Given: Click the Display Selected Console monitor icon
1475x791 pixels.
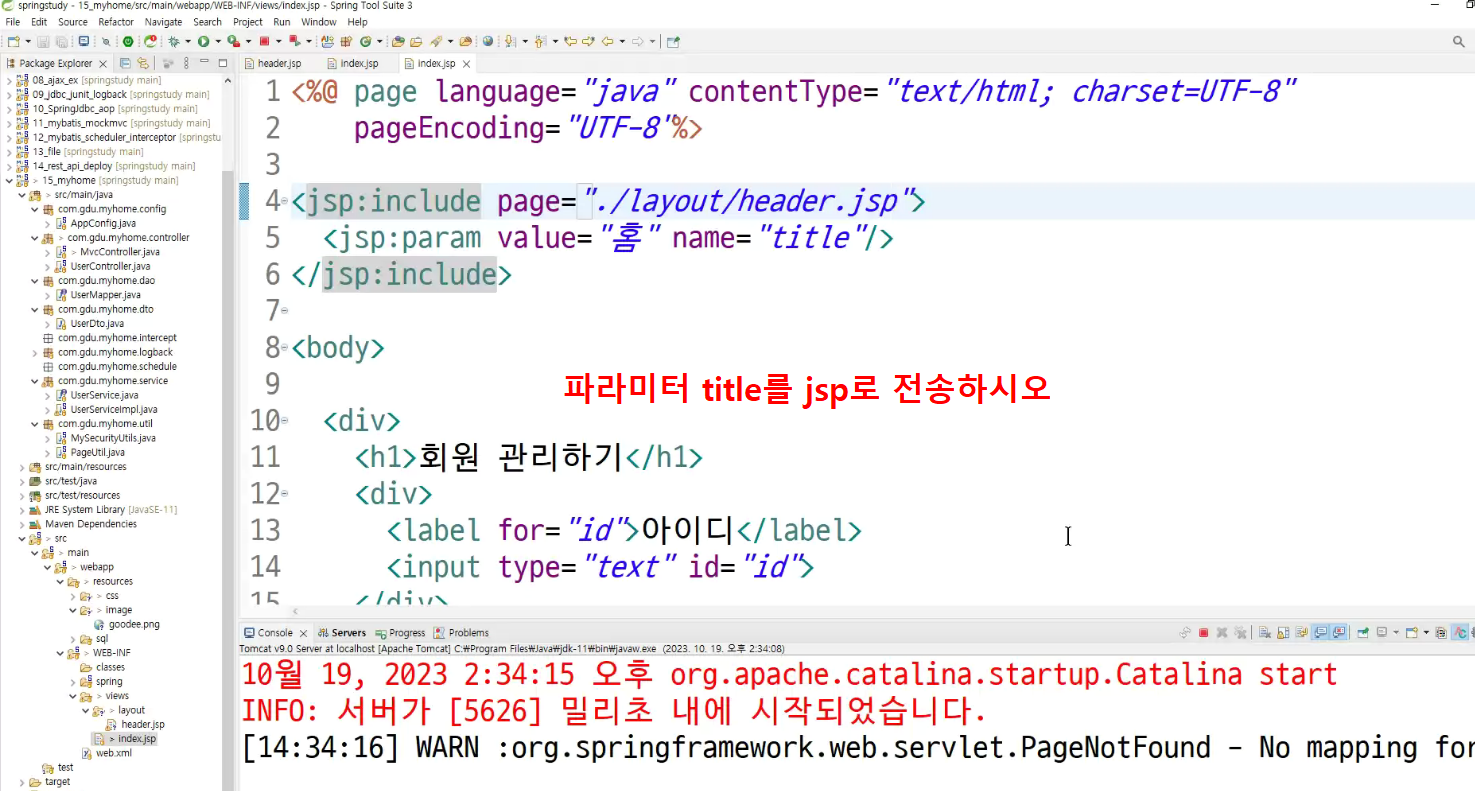Looking at the screenshot, I should coord(1382,633).
